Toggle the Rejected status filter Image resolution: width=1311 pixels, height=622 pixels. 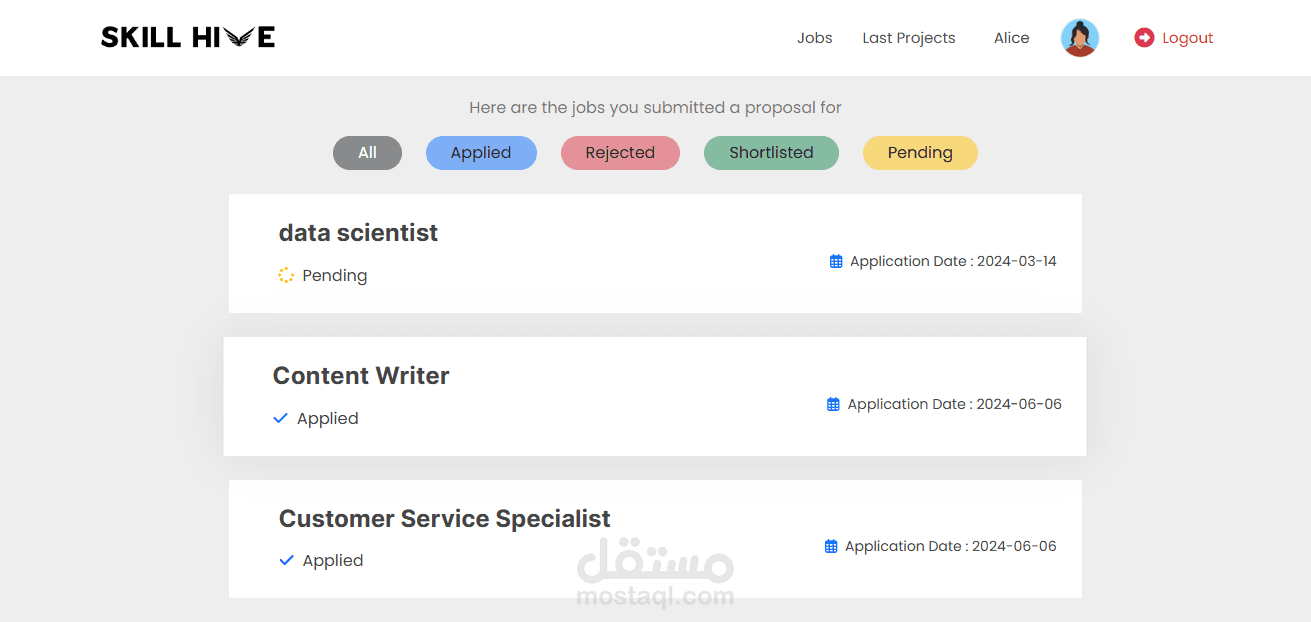pos(620,152)
